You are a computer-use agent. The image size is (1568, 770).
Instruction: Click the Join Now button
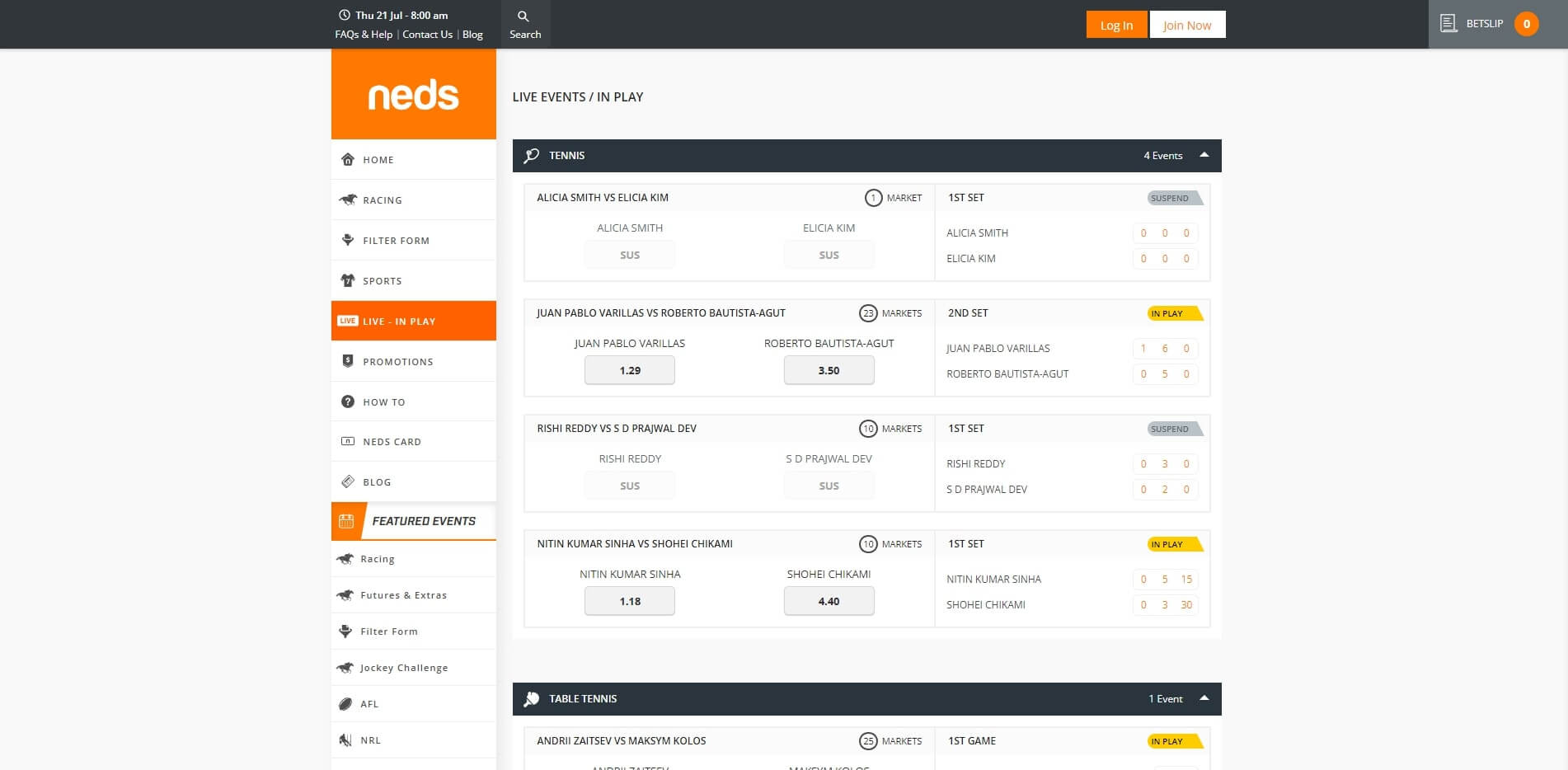click(x=1187, y=25)
